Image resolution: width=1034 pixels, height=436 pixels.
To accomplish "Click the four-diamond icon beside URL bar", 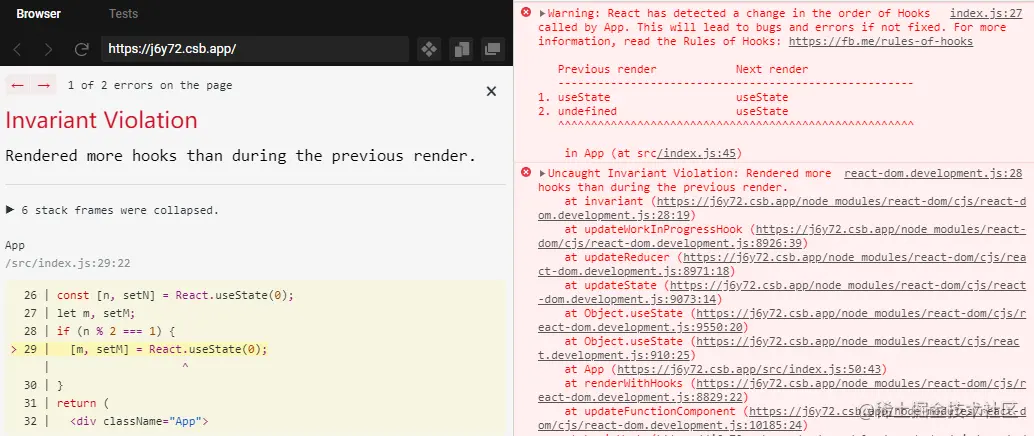I will point(429,49).
